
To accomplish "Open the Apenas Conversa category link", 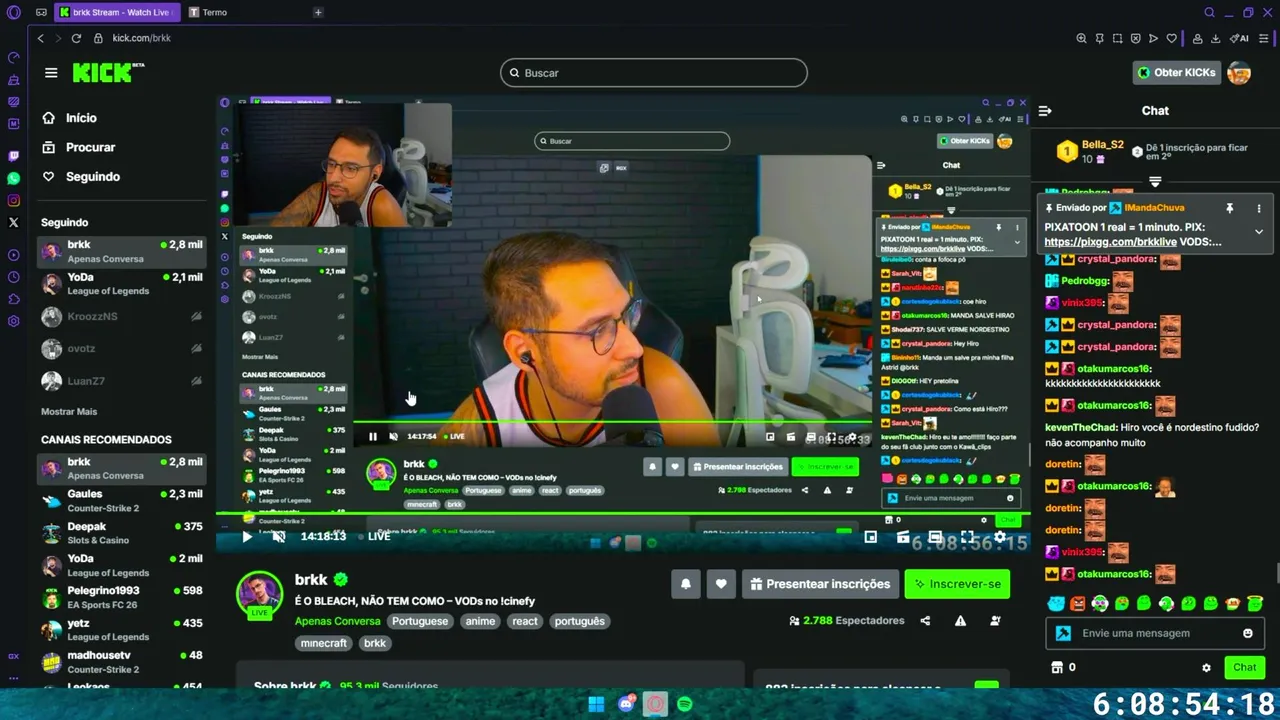I will (338, 621).
